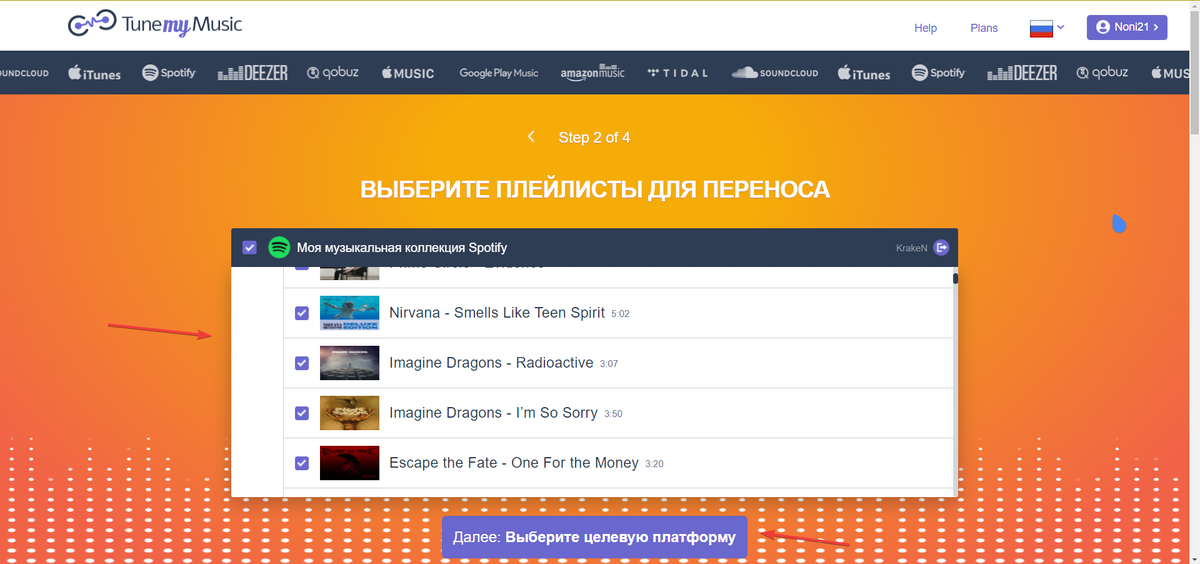The height and width of the screenshot is (564, 1200).
Task: Uncheck Nirvana - Smells Like Teen Spirit
Action: coord(302,313)
